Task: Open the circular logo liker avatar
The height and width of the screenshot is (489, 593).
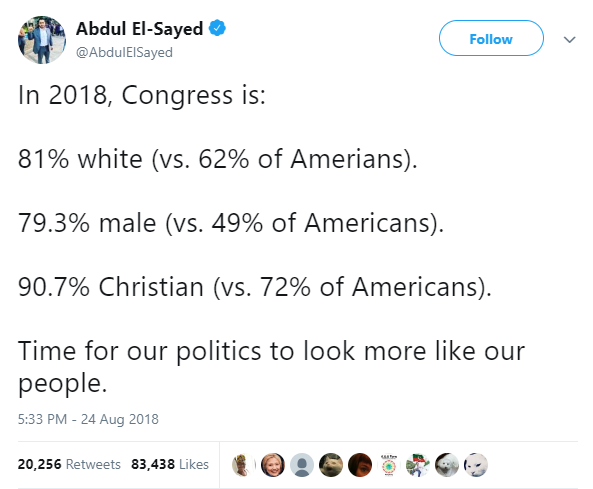Action: (x=389, y=465)
